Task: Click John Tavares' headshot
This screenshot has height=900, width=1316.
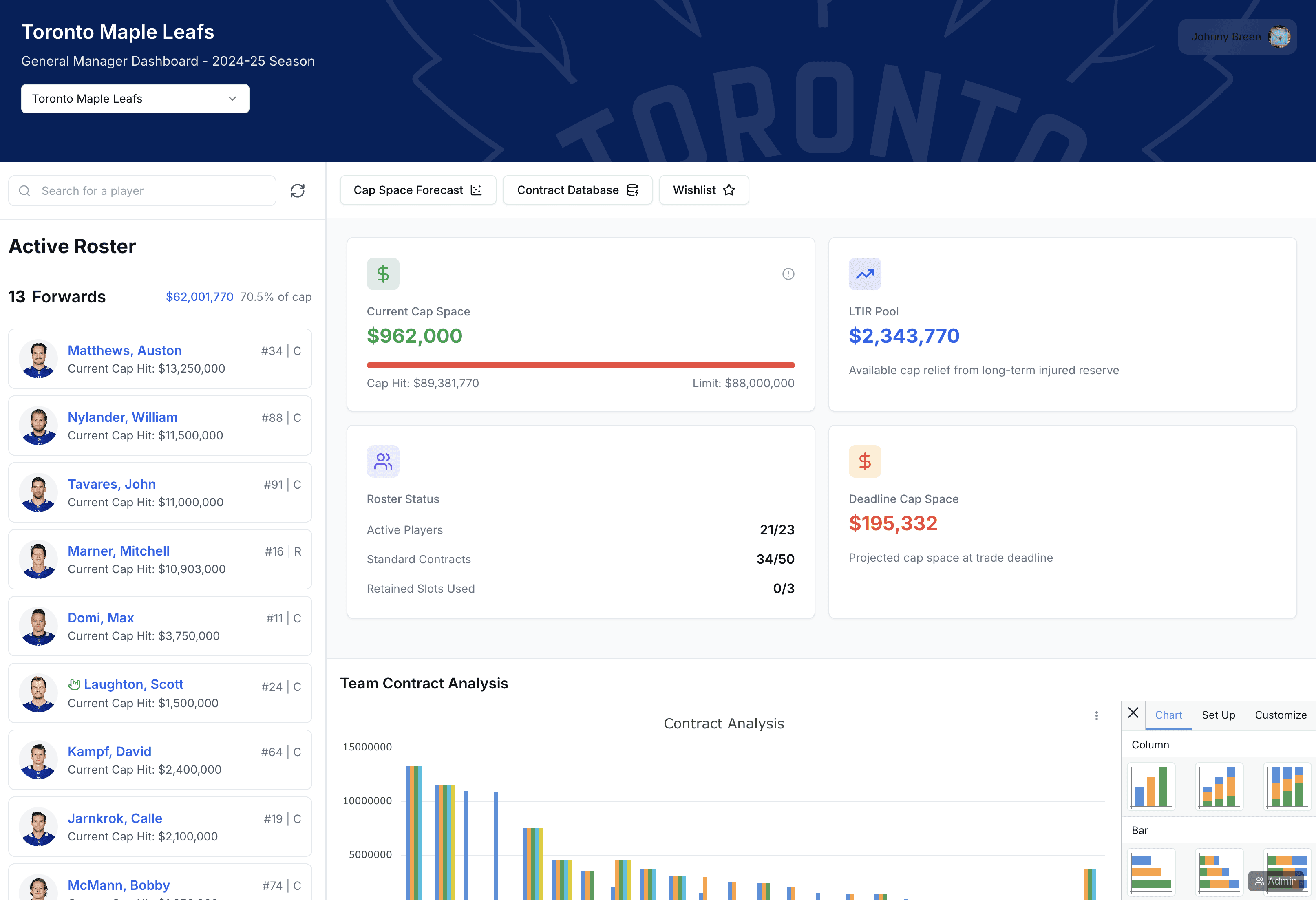Action: [x=38, y=492]
